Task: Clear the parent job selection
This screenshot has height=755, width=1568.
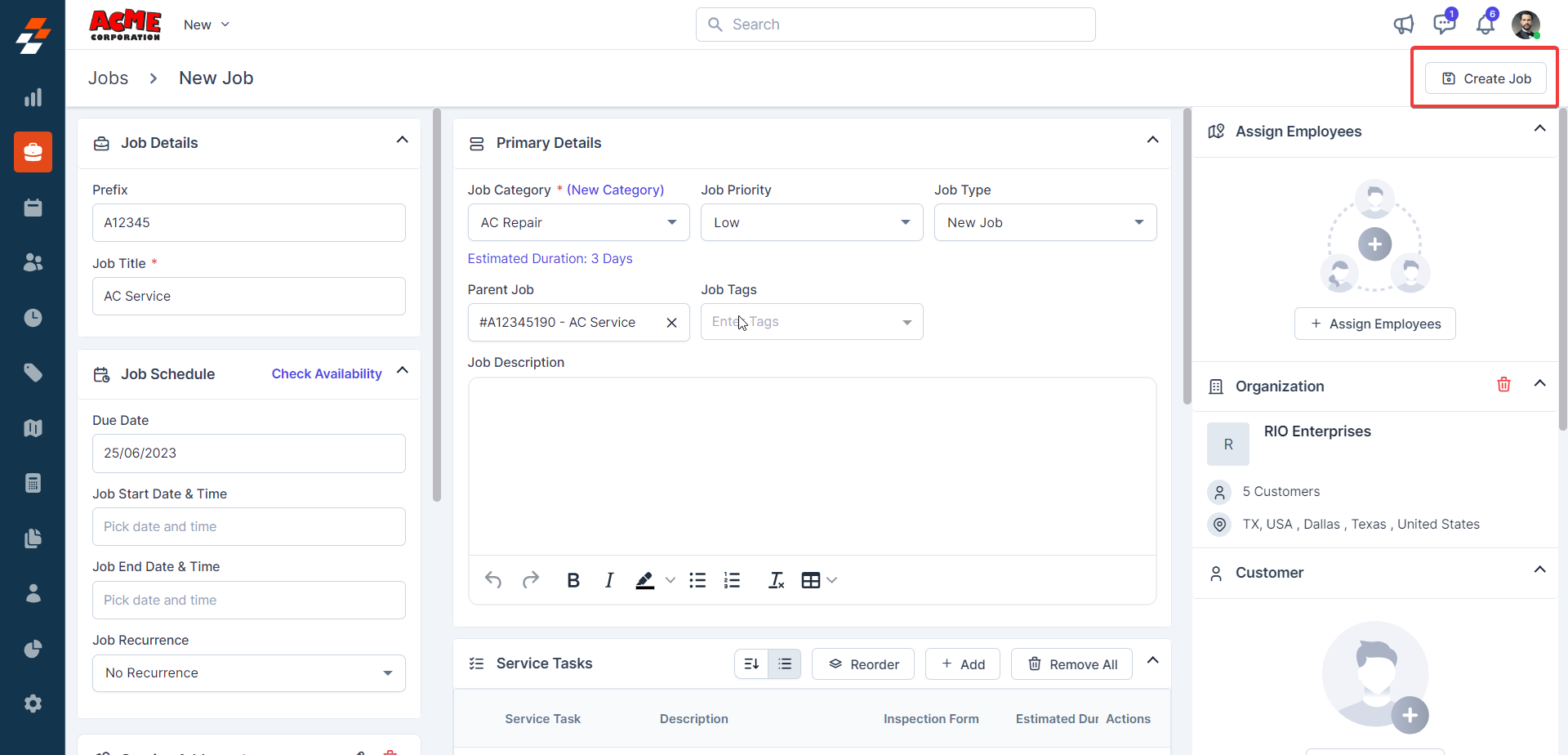Action: (671, 323)
